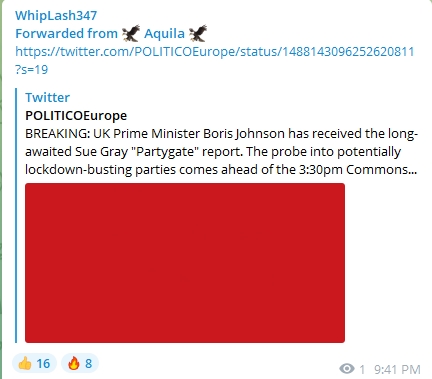Click the 8 fire reaction count
Screen dimensions: 432x379
pos(88,363)
